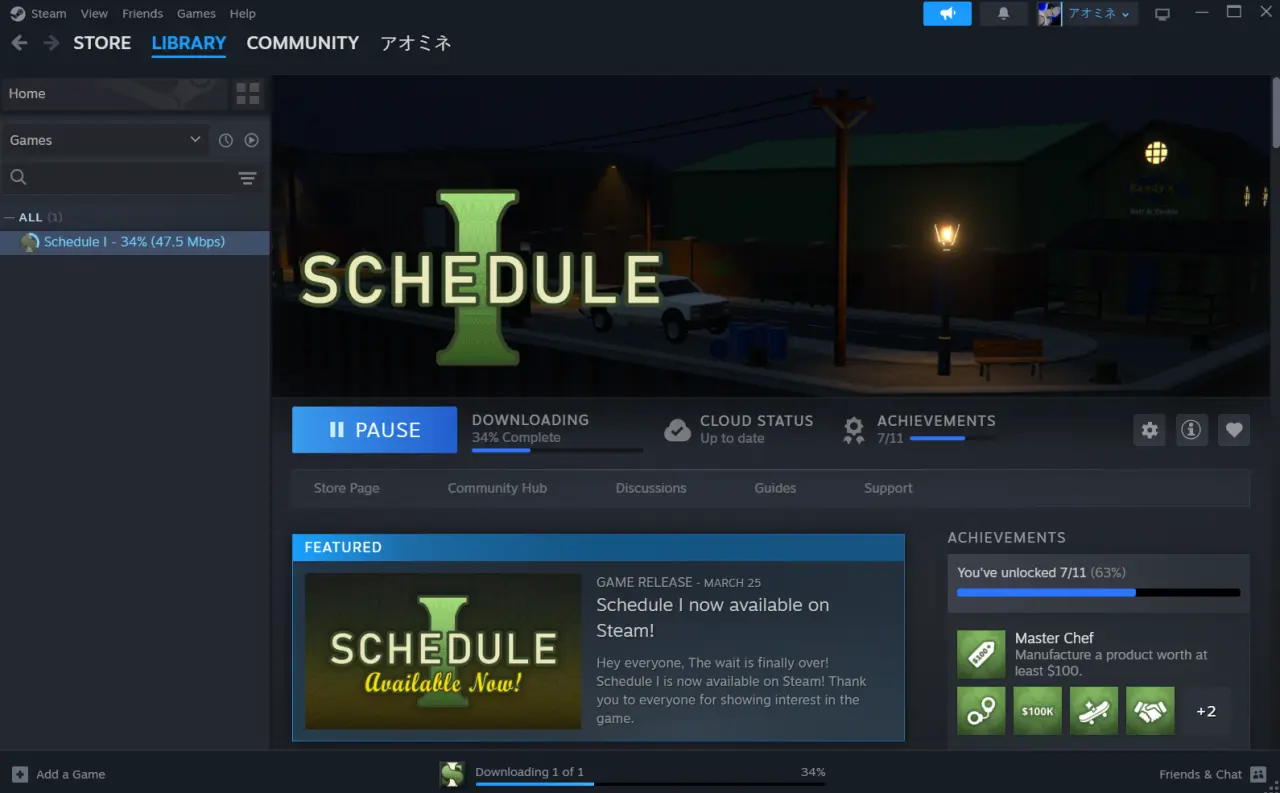Click the Master Chef achievement icon
Viewport: 1280px width, 793px height.
click(x=981, y=654)
